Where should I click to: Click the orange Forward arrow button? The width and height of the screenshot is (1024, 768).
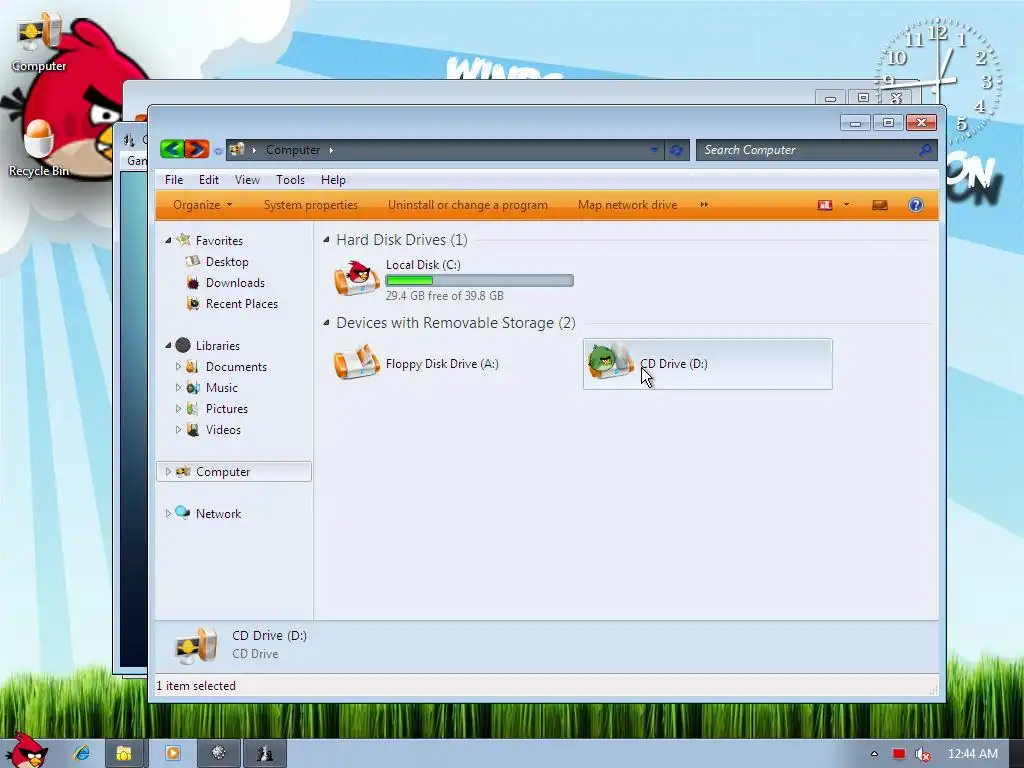point(197,150)
